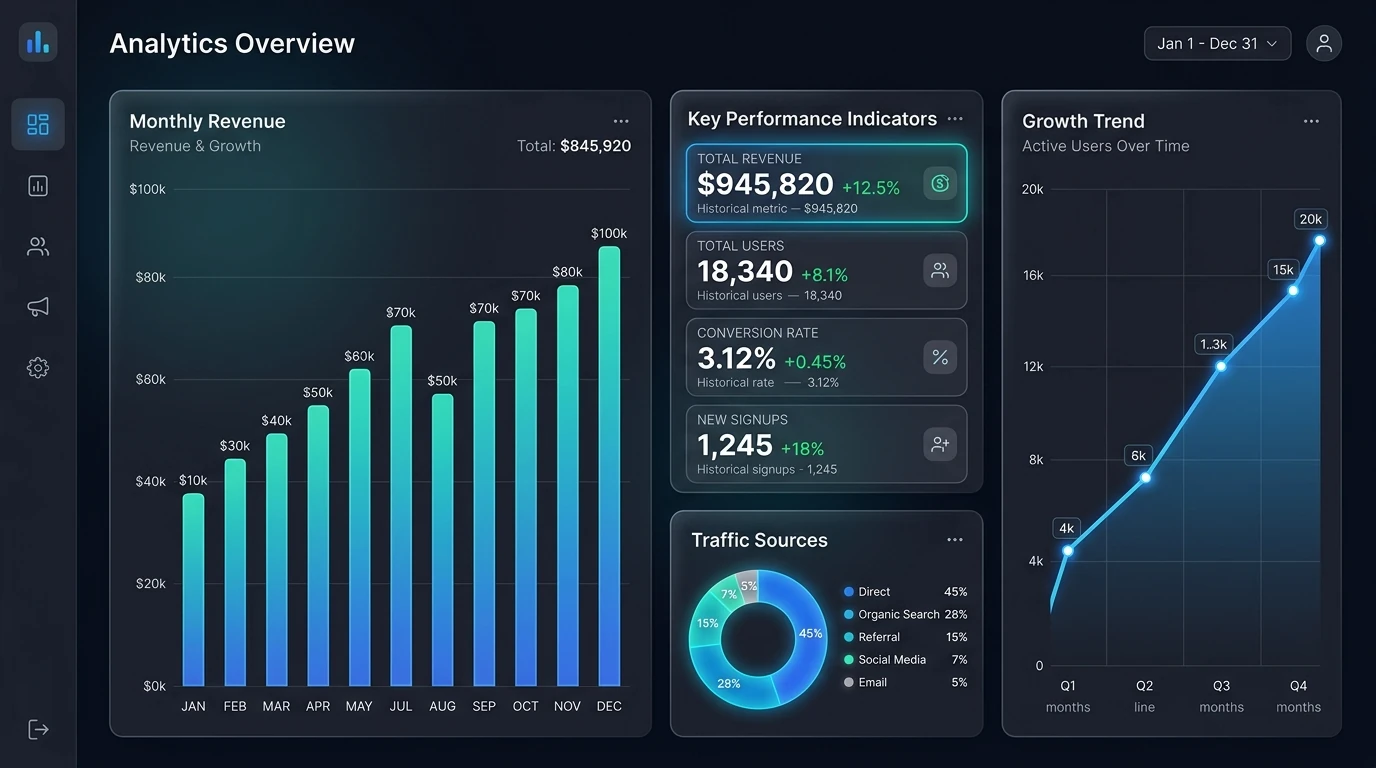Click the +18% signups growth value
The height and width of the screenshot is (768, 1376).
coord(802,449)
